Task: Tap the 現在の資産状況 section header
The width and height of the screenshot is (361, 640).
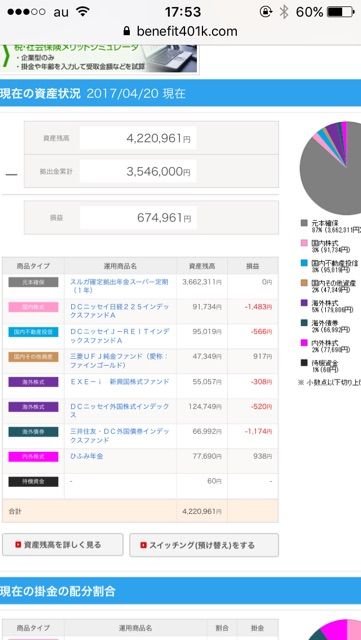Action: 180,93
